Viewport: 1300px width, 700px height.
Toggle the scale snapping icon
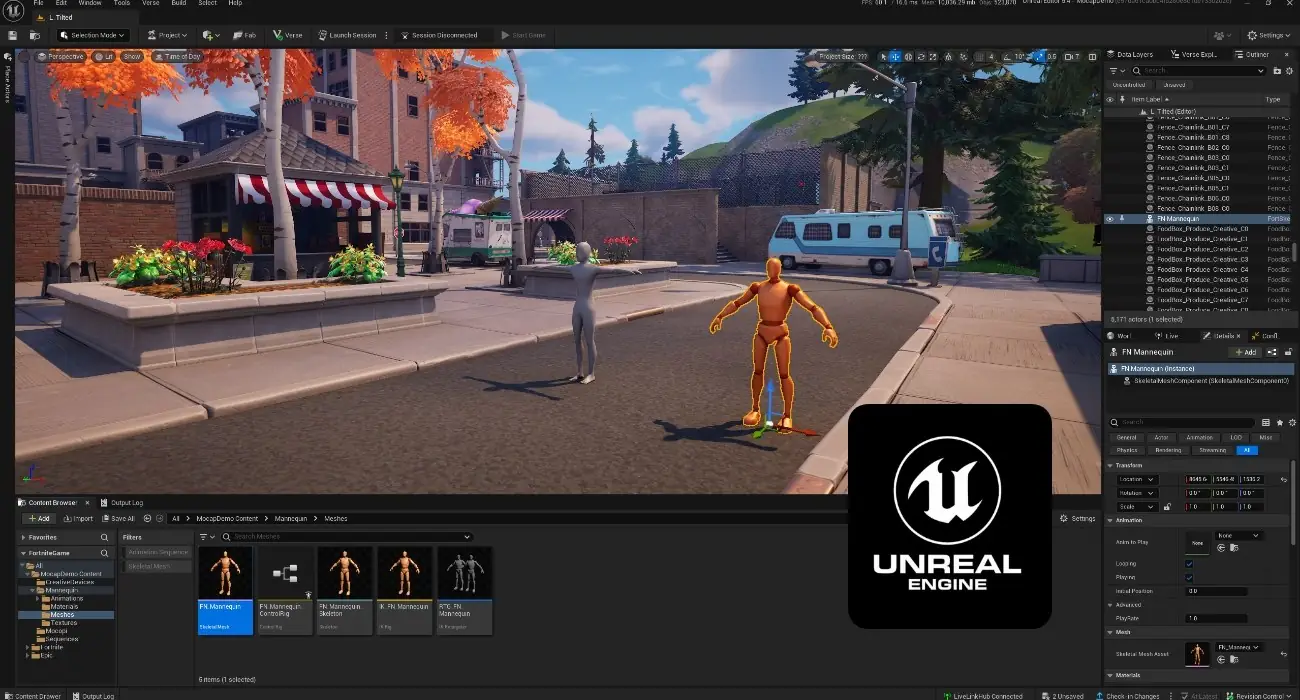pos(1040,57)
